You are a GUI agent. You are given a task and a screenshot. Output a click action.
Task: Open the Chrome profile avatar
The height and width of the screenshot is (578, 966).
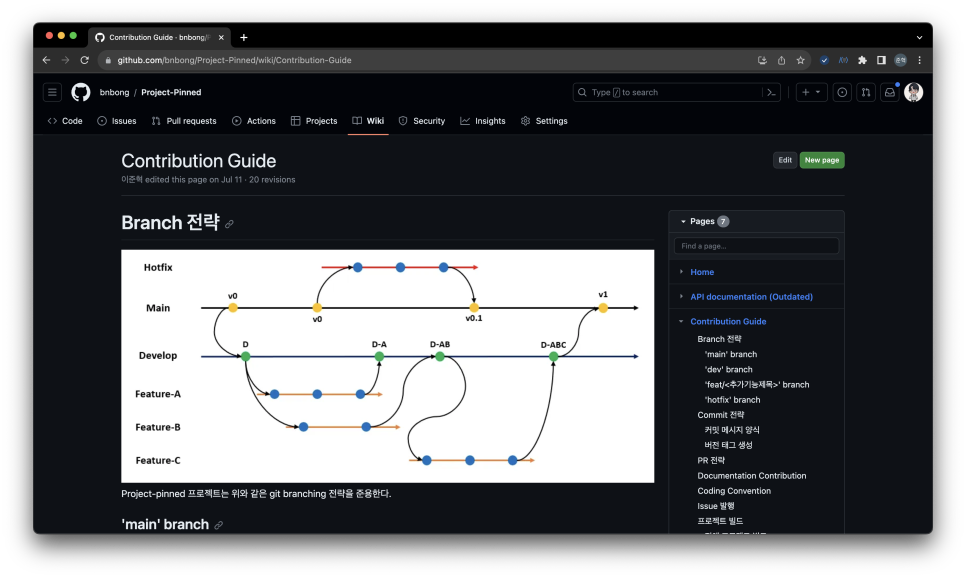[x=901, y=60]
